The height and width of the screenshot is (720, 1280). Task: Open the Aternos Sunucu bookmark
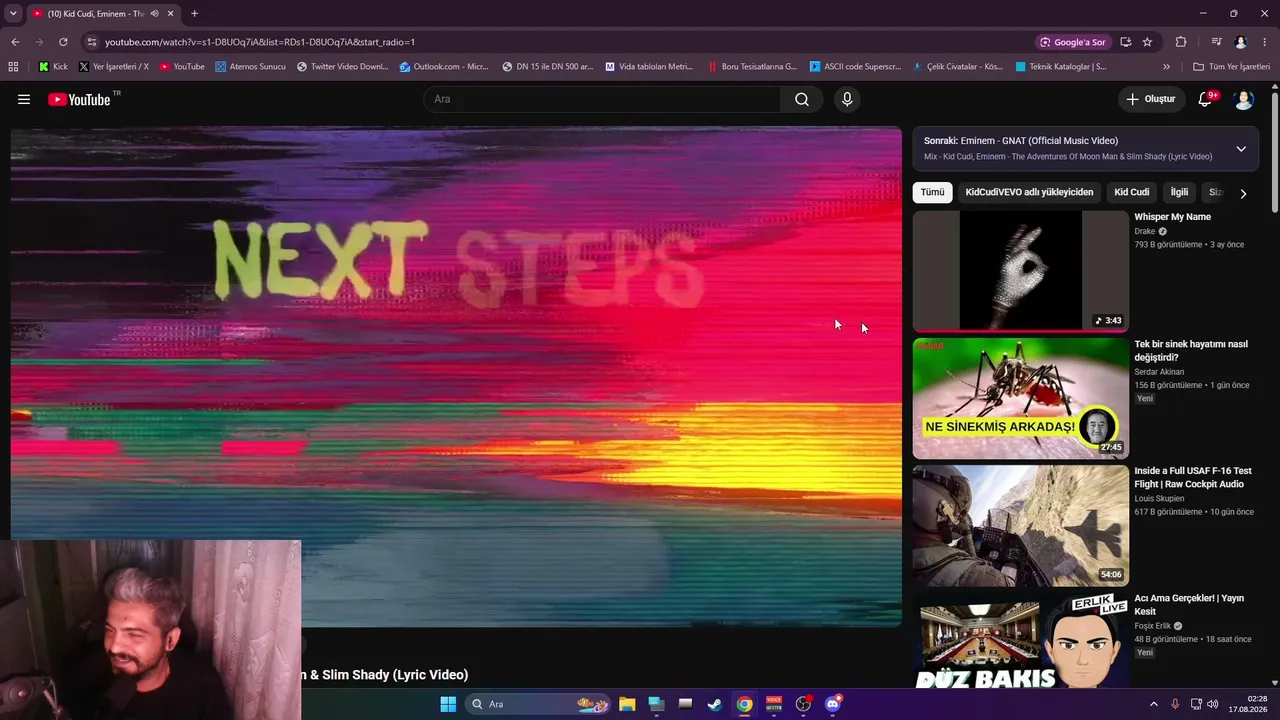pyautogui.click(x=251, y=67)
